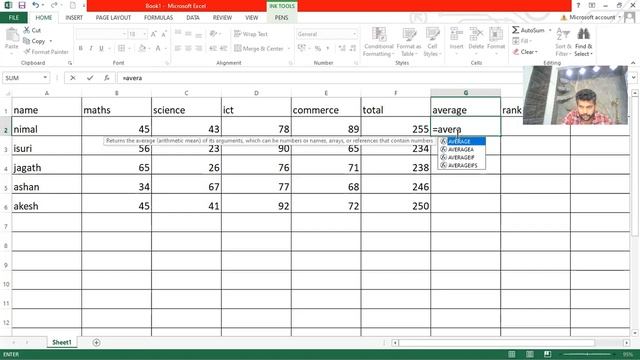
Task: Switch to the PENS tab
Action: [x=281, y=18]
